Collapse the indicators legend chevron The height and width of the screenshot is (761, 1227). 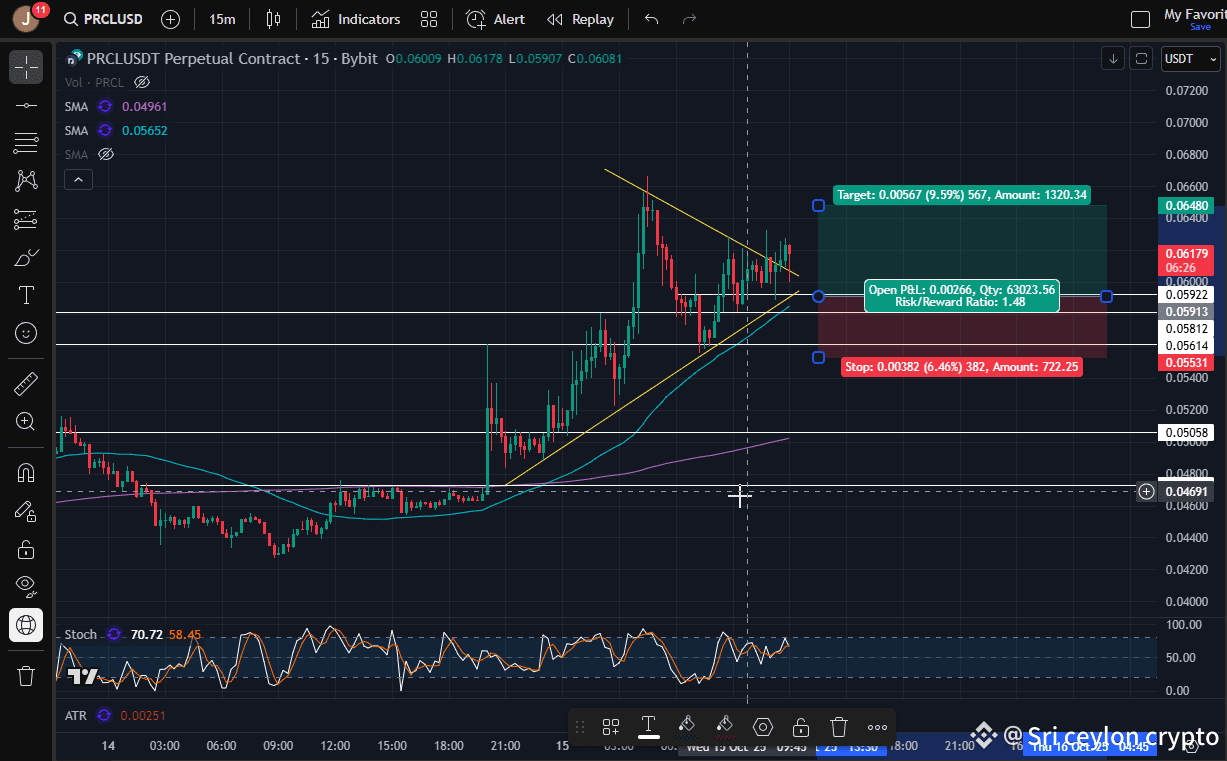(x=78, y=179)
